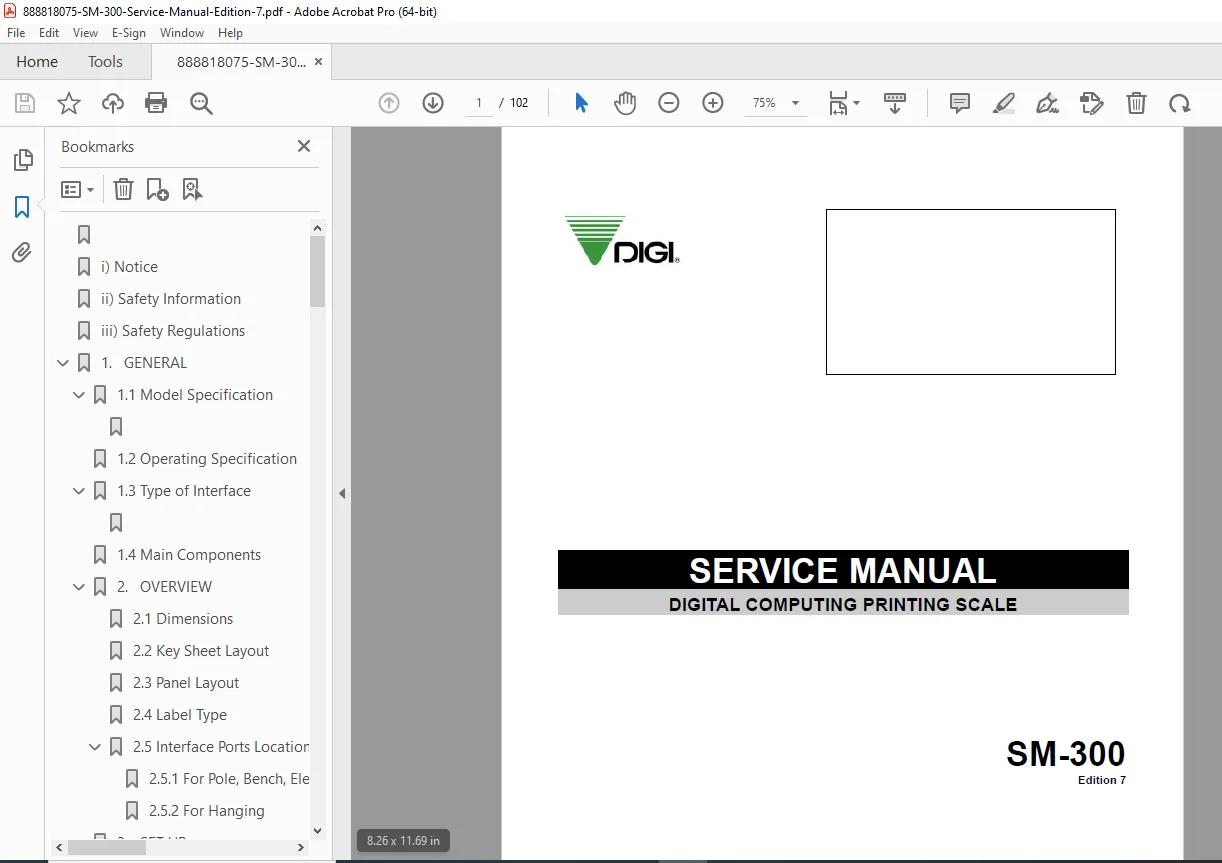Open the Sign document pen tool
The height and width of the screenshot is (863, 1222).
[1047, 103]
